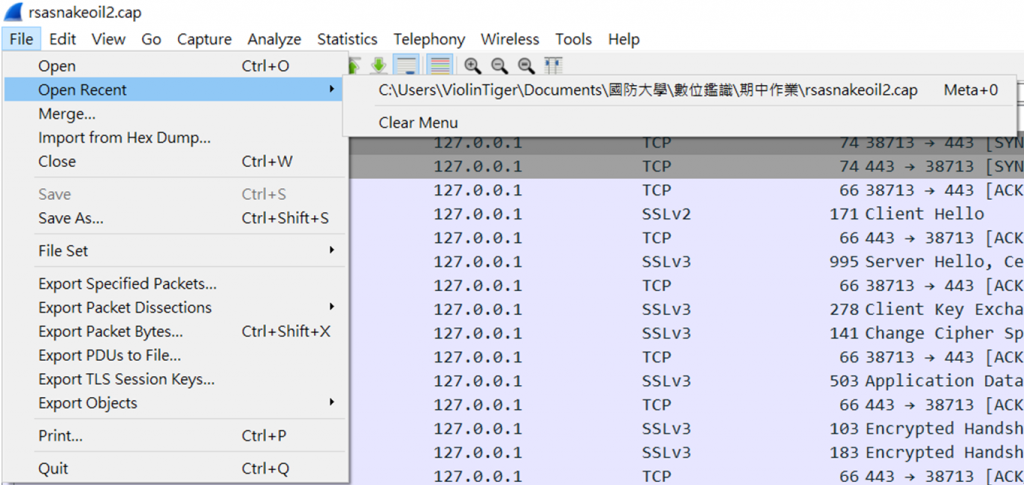Open the View menu
1024x485 pixels.
108,39
